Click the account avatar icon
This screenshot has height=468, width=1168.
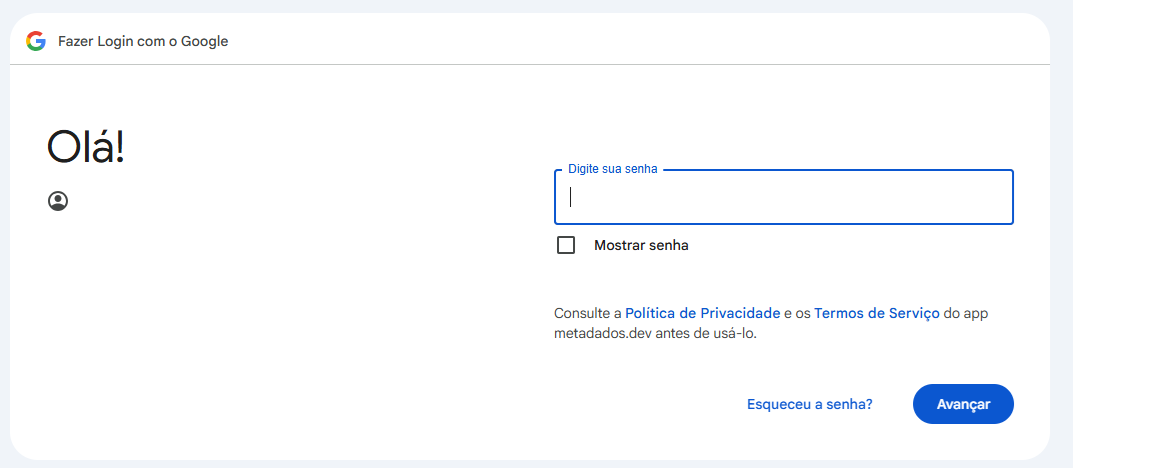pos(58,201)
